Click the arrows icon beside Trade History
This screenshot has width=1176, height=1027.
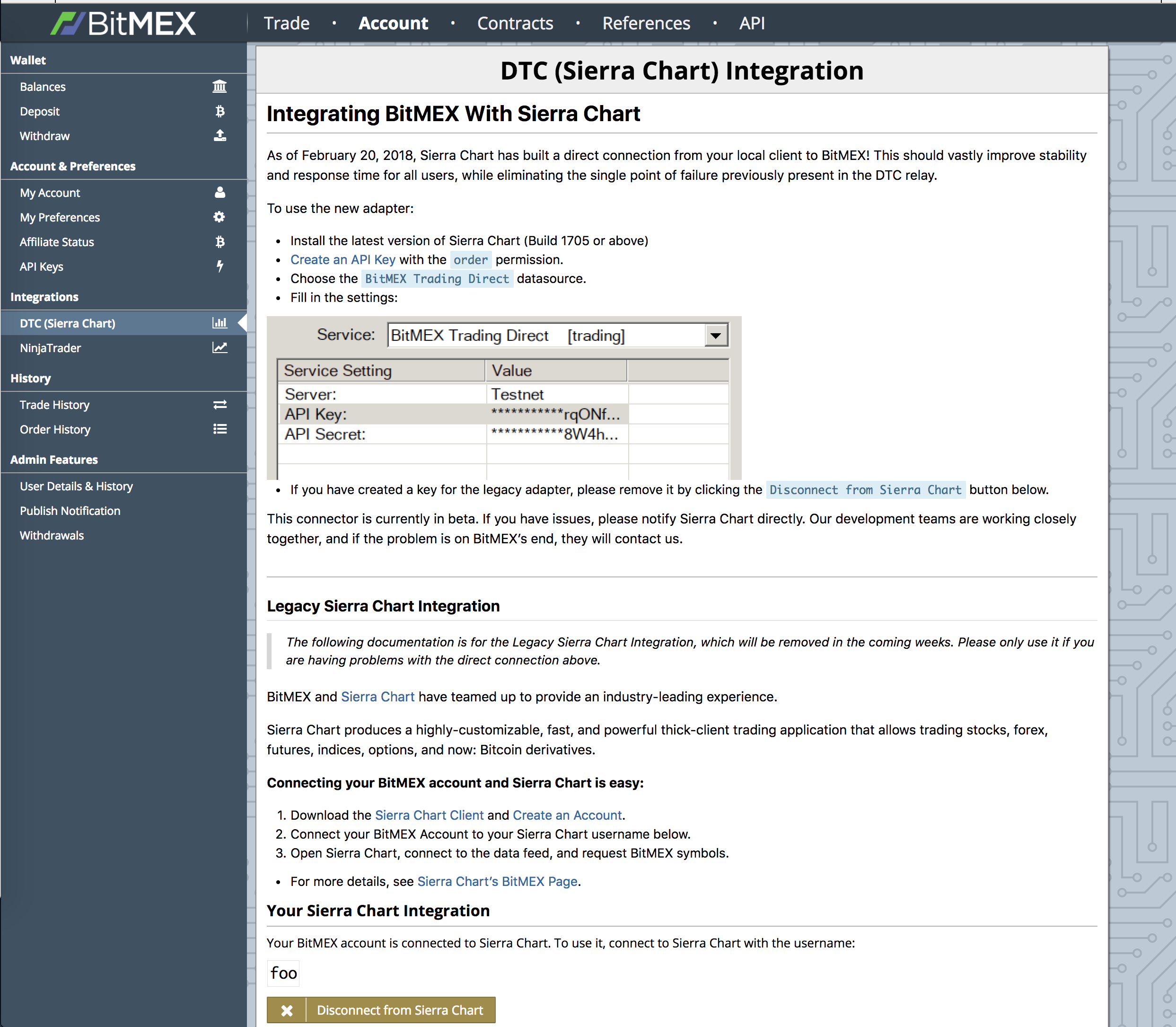pyautogui.click(x=219, y=405)
